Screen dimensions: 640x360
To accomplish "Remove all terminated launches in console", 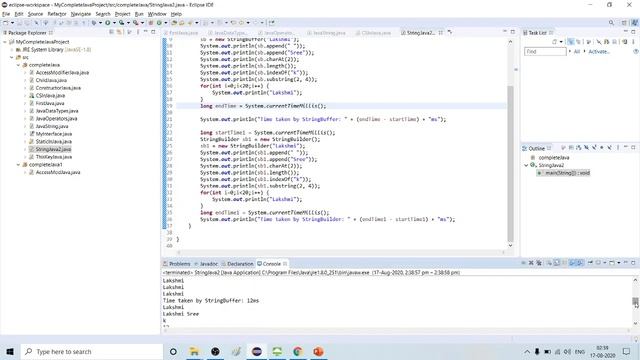I will pyautogui.click(x=539, y=263).
